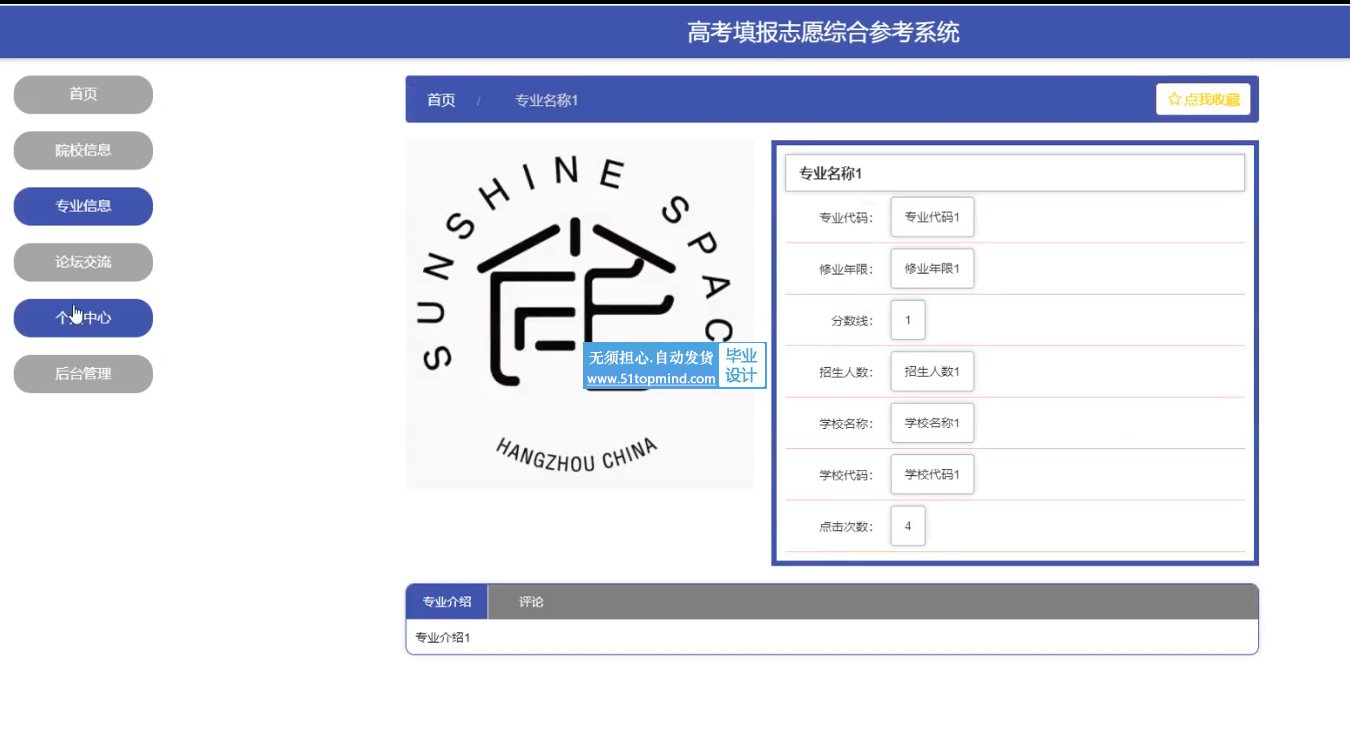Click the 首页 breadcrumb link
Image resolution: width=1350 pixels, height=731 pixels.
[441, 100]
